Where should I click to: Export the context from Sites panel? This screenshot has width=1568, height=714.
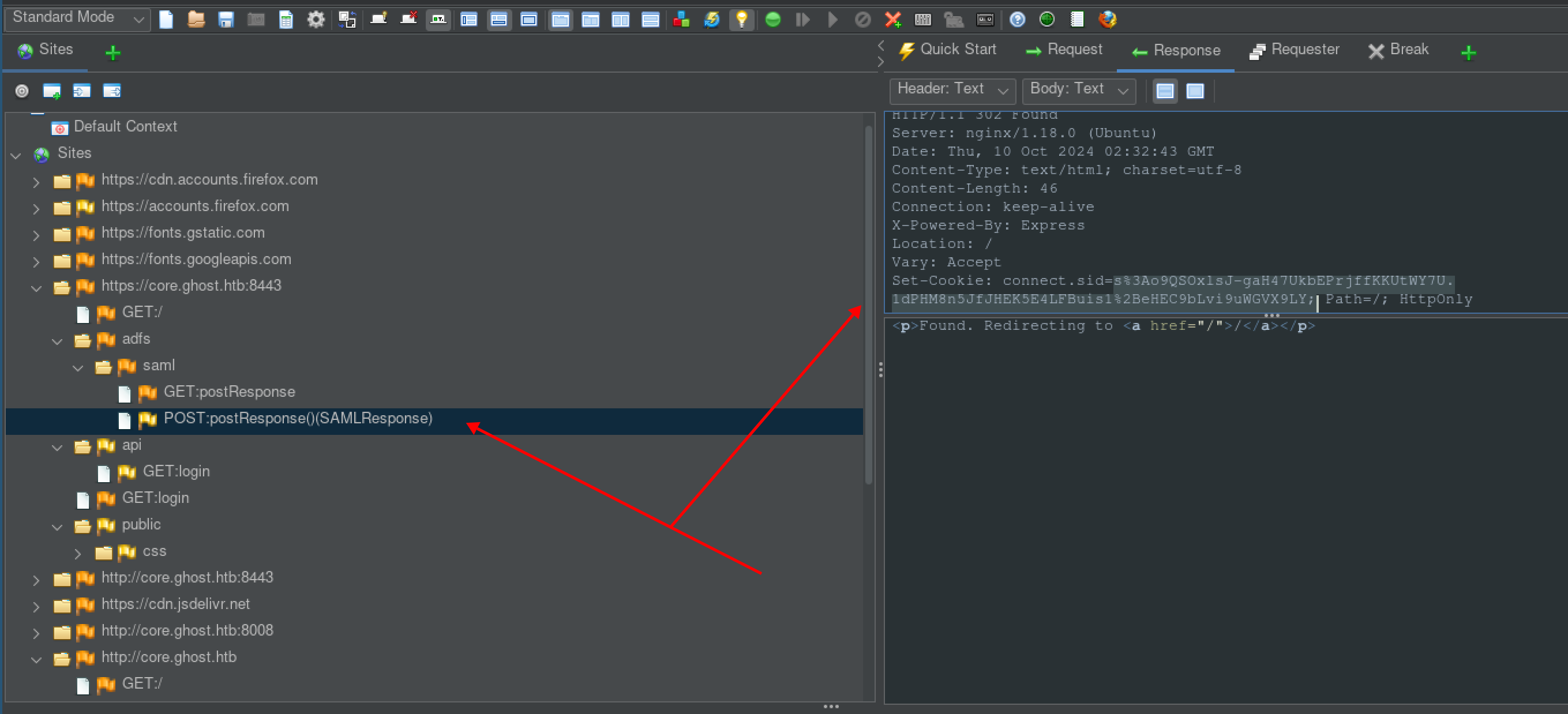point(112,91)
